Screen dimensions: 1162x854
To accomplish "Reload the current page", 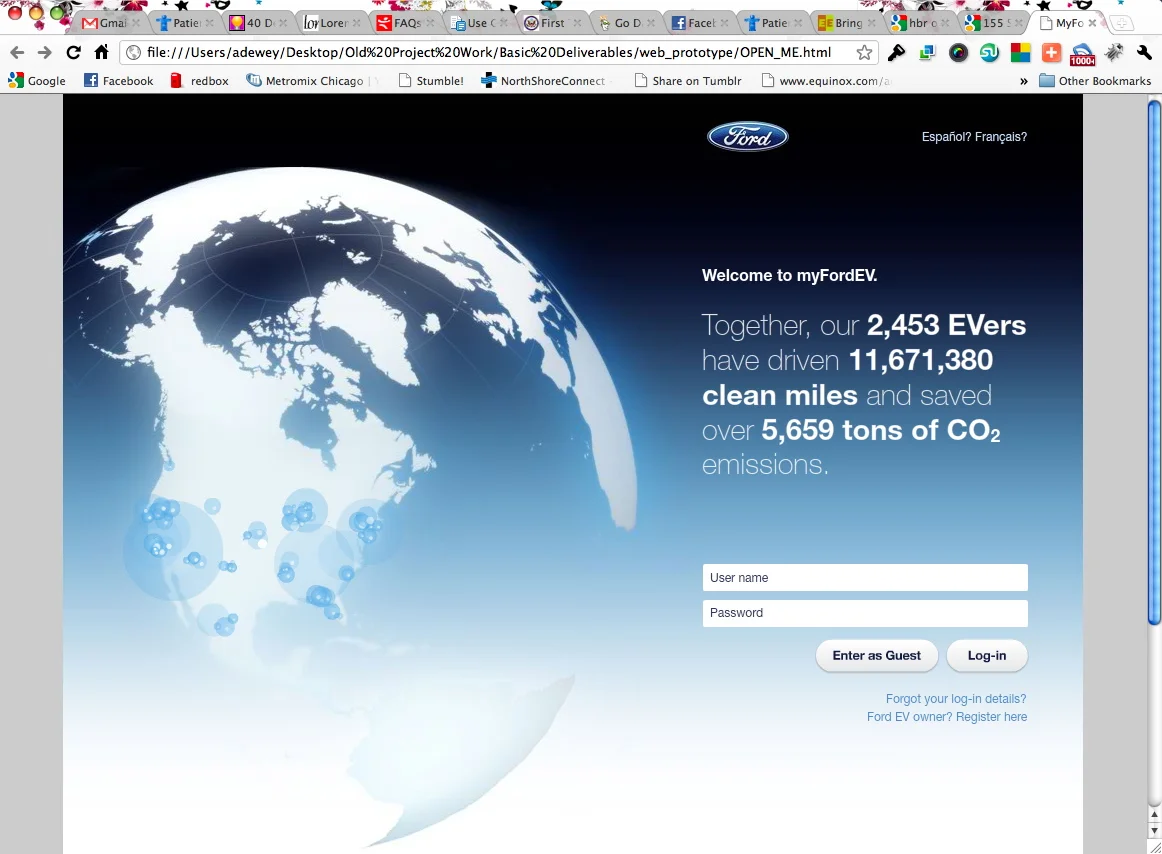I will [73, 53].
